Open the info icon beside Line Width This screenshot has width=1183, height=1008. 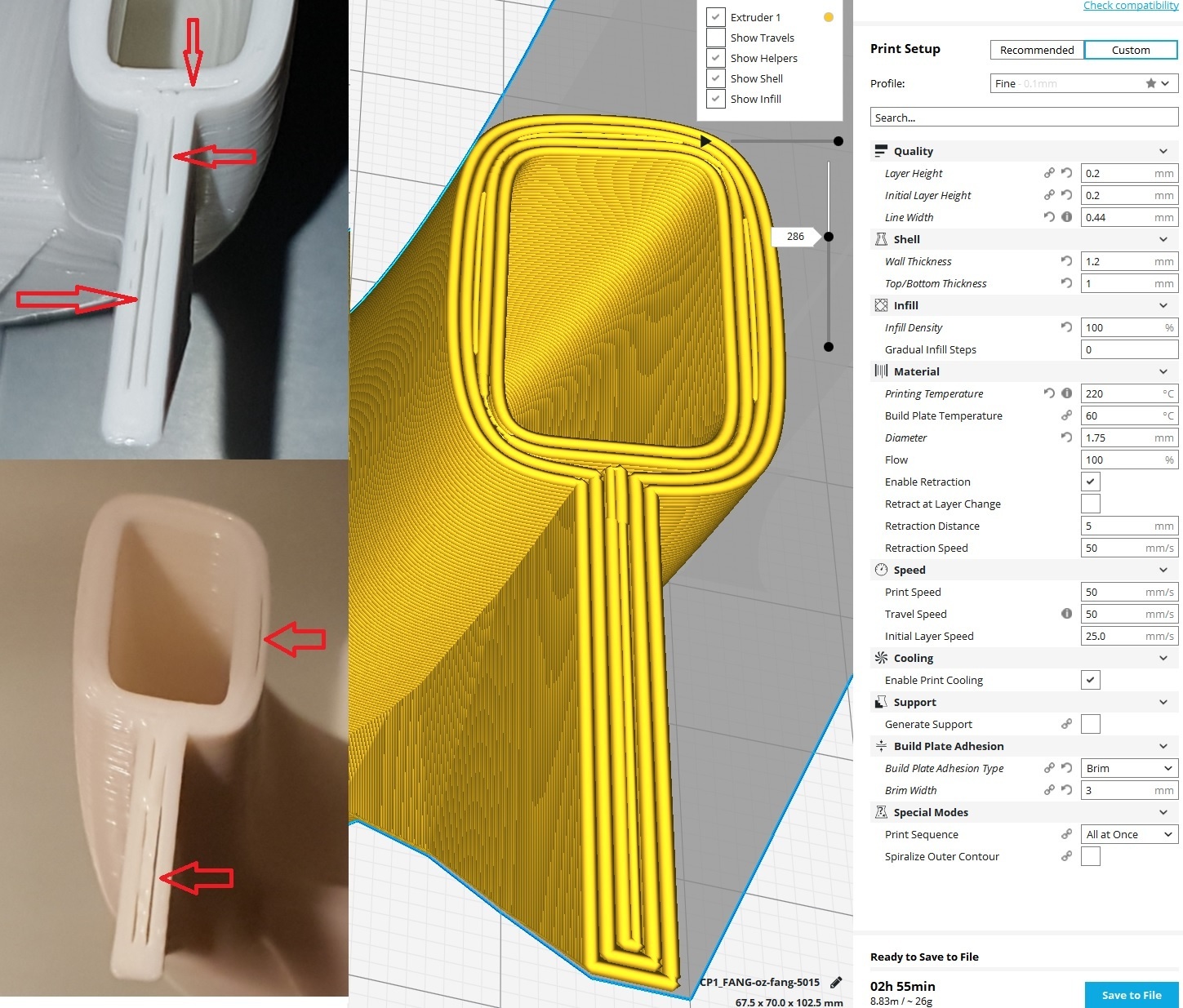[1066, 217]
